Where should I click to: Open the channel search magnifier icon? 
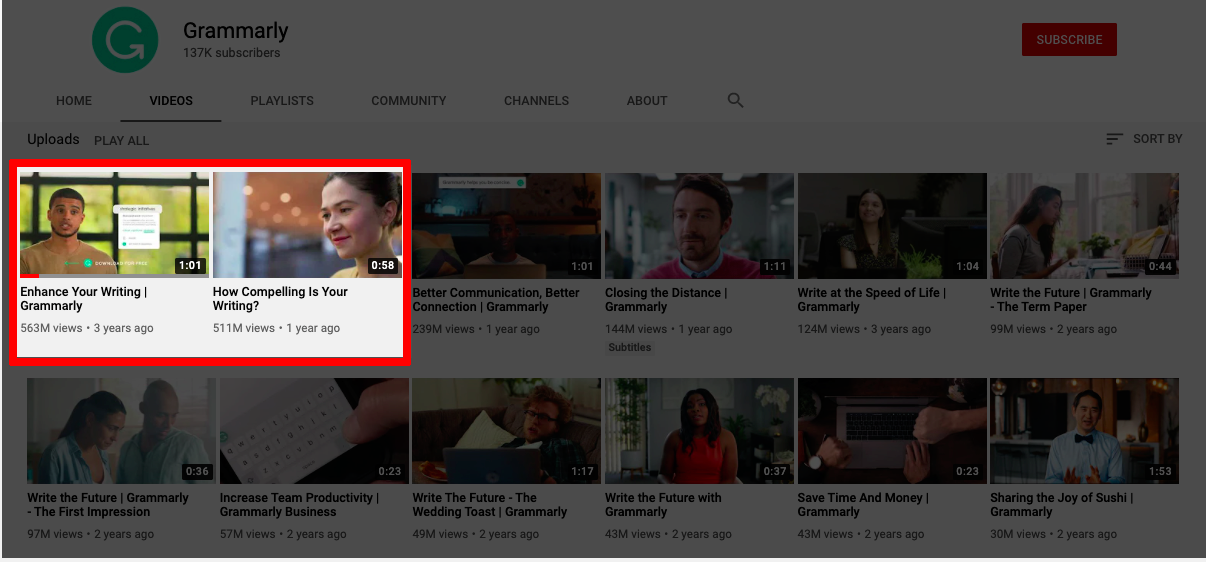(x=735, y=100)
